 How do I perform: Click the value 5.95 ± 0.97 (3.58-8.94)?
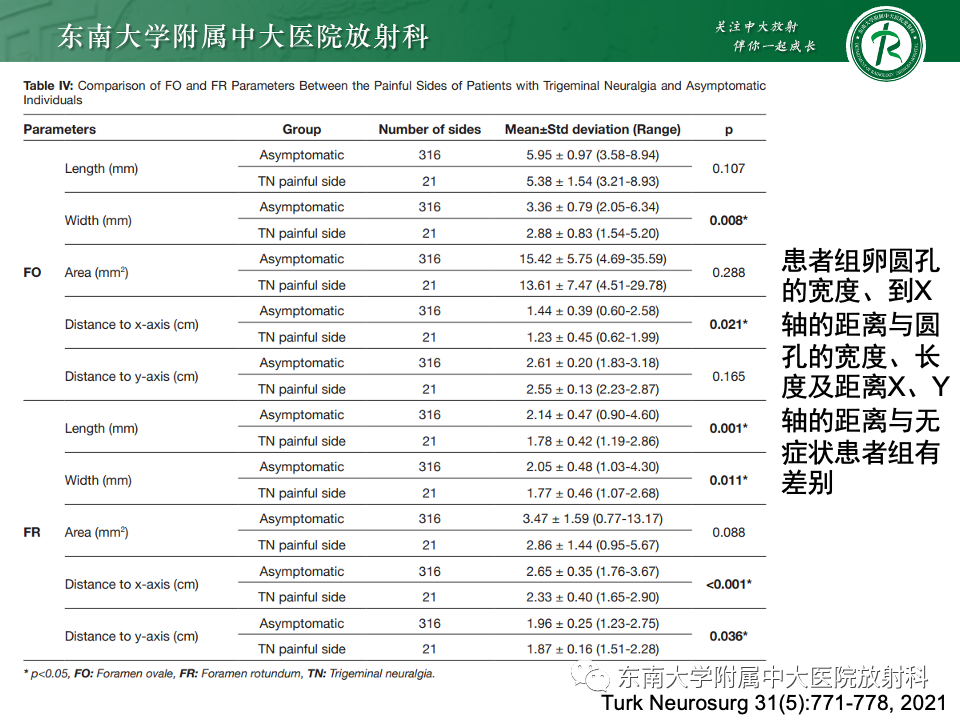[593, 155]
